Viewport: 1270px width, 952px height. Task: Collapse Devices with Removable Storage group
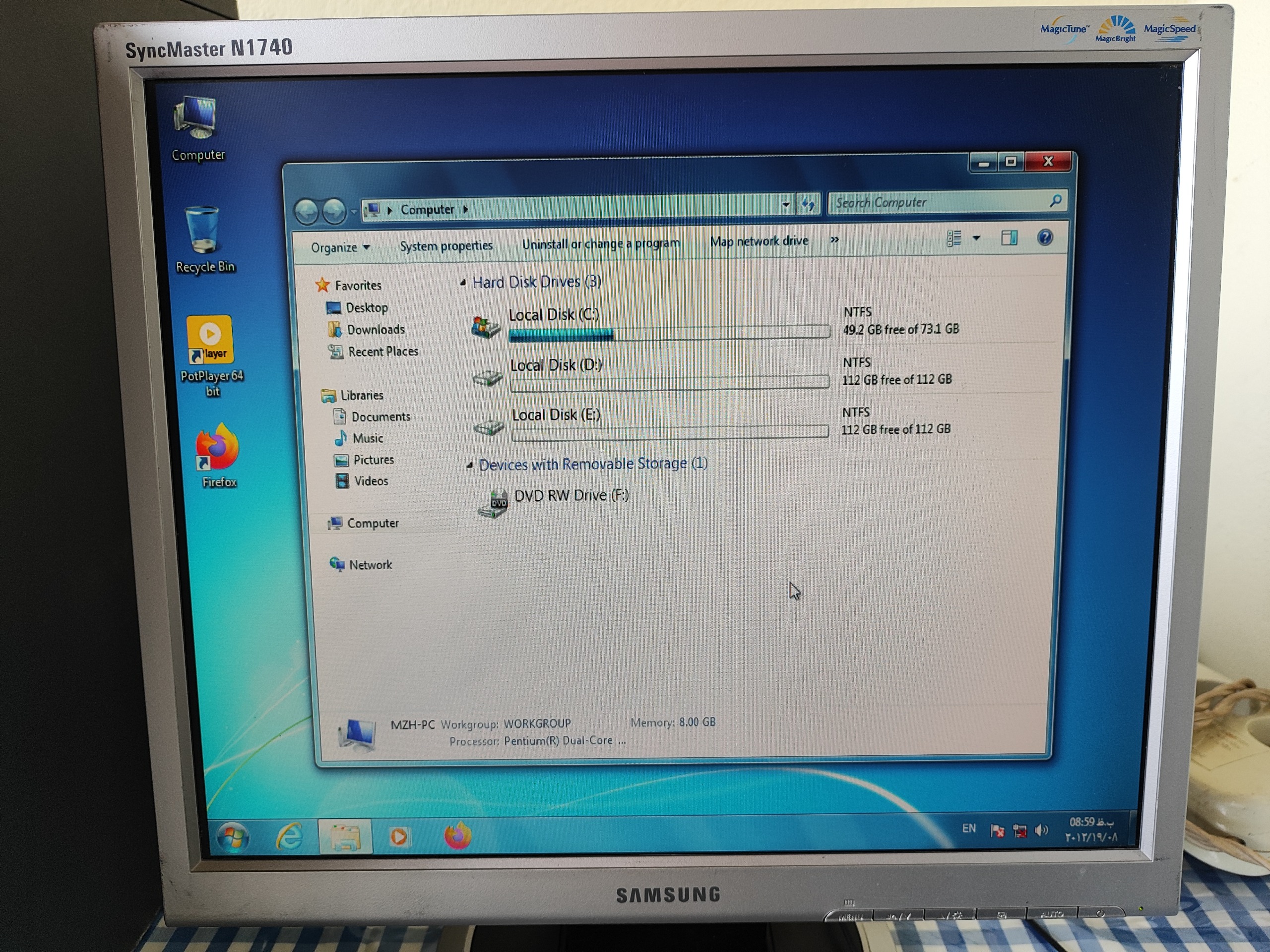(469, 466)
